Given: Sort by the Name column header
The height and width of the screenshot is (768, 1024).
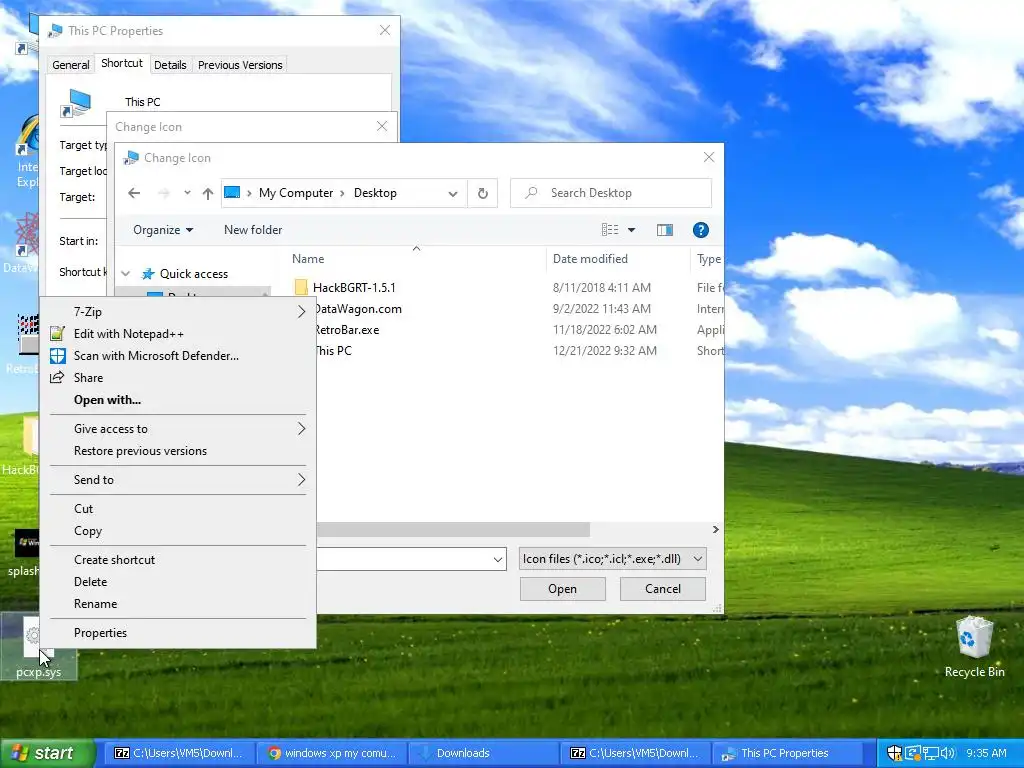Looking at the screenshot, I should (x=416, y=259).
